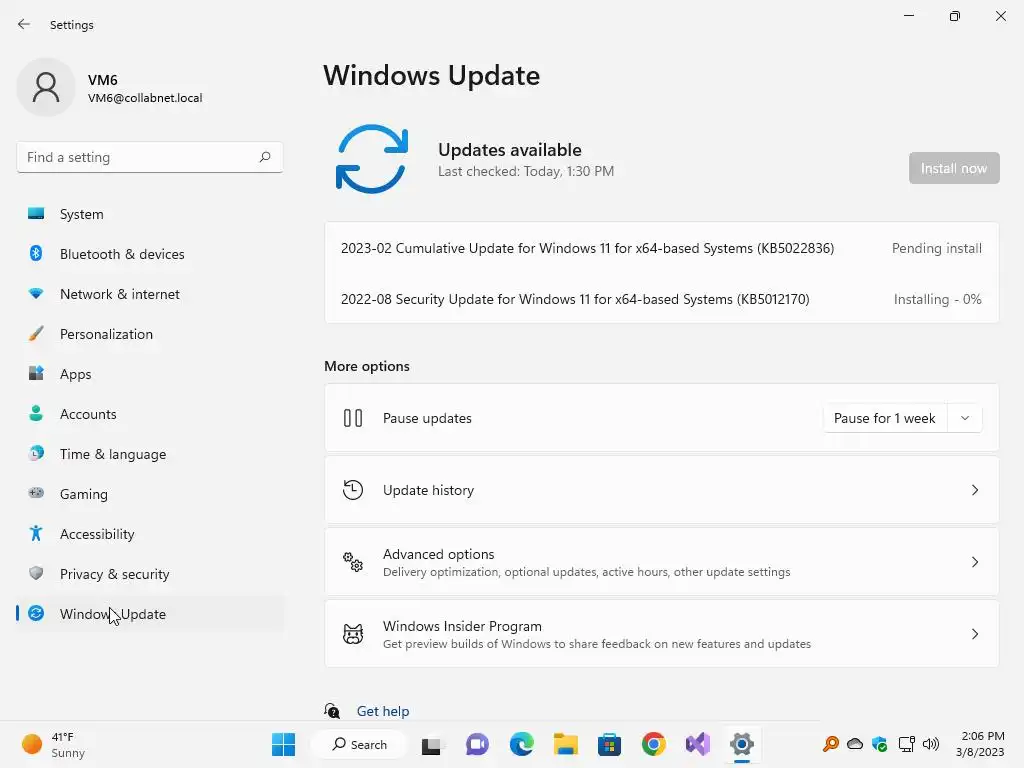
Task: Click the Privacy & security shield icon
Action: [x=36, y=573]
